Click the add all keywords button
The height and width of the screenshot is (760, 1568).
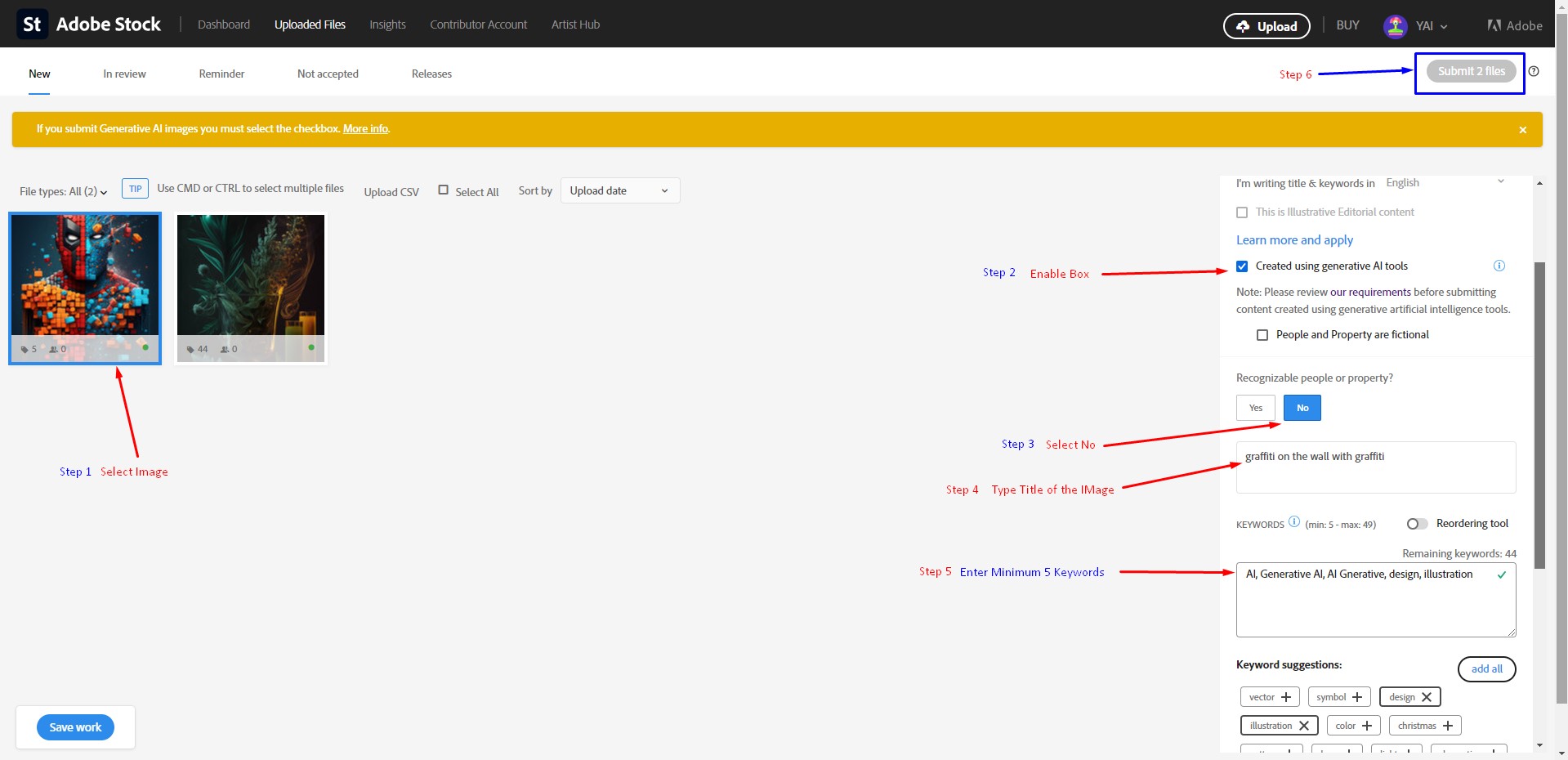click(x=1486, y=668)
